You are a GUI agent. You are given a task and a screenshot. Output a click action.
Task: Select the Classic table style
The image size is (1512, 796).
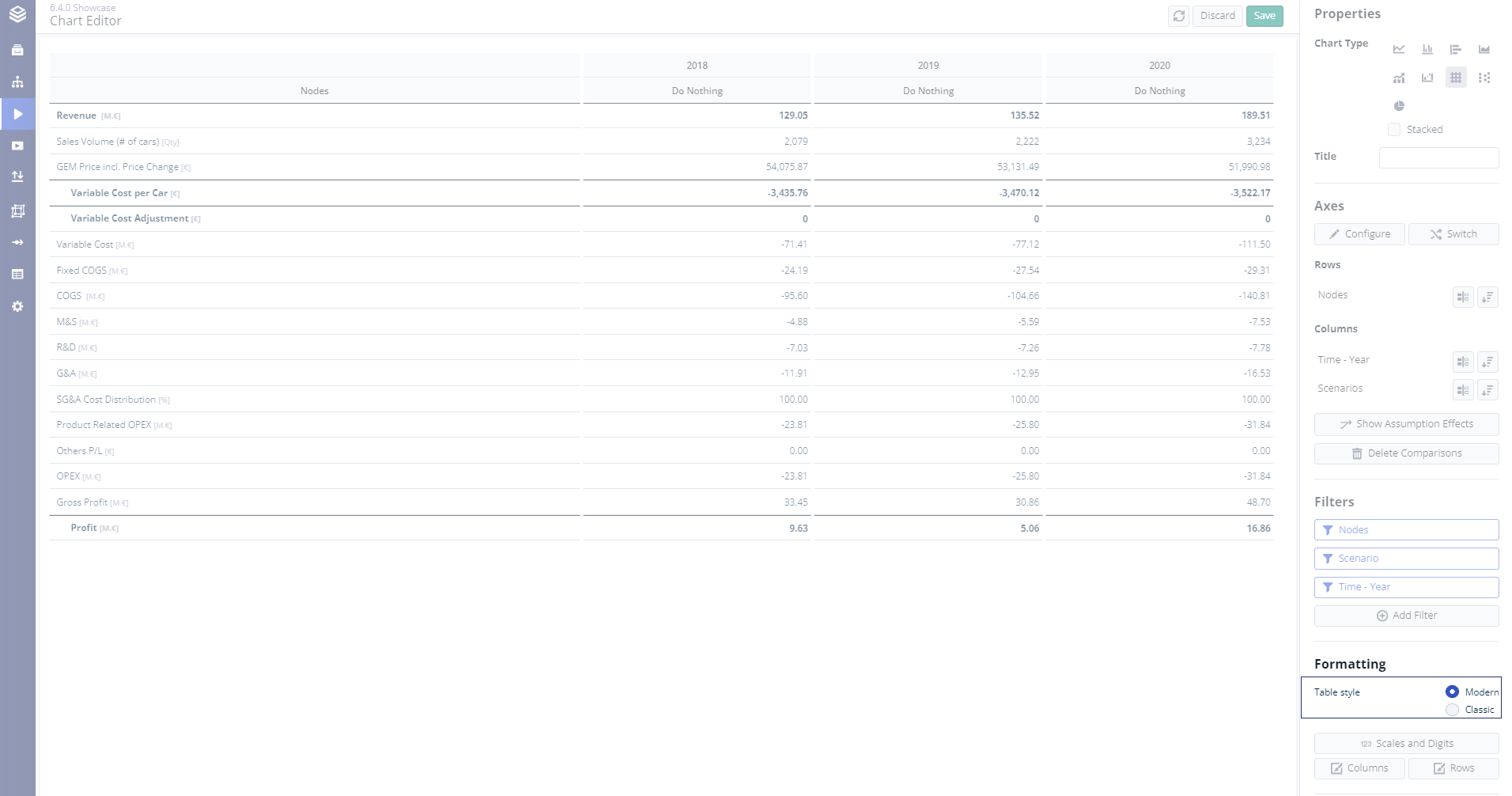pyautogui.click(x=1452, y=710)
